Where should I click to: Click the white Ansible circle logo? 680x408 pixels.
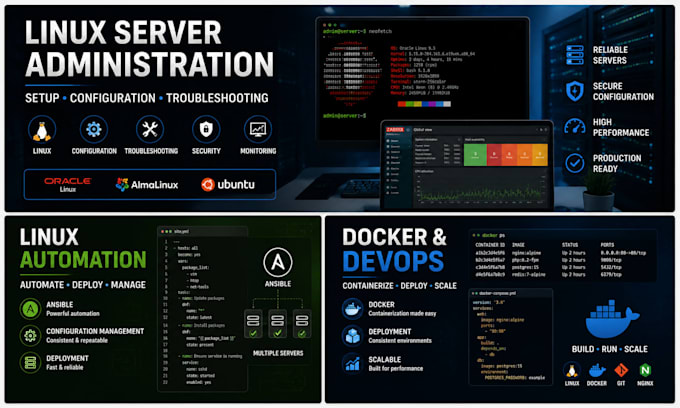[278, 263]
